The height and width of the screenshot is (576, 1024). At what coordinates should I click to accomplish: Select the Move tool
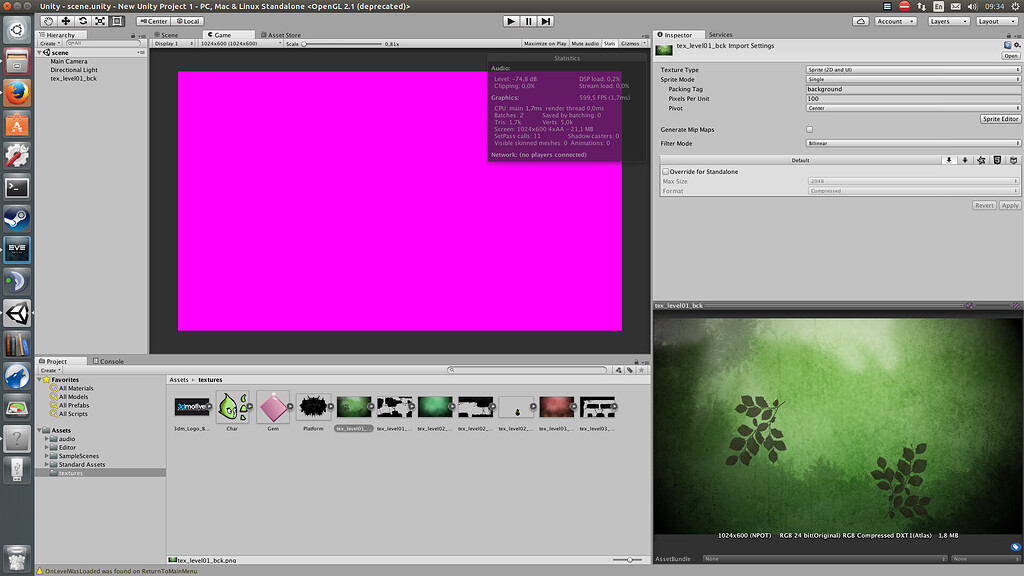(x=65, y=21)
